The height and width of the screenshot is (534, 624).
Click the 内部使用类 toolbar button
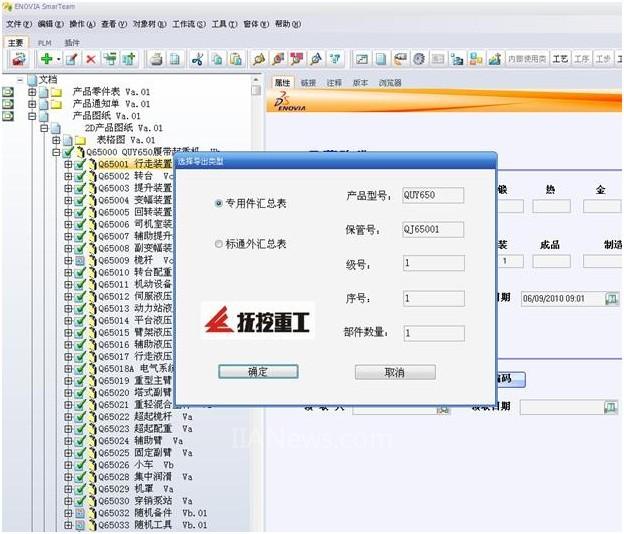coord(527,60)
